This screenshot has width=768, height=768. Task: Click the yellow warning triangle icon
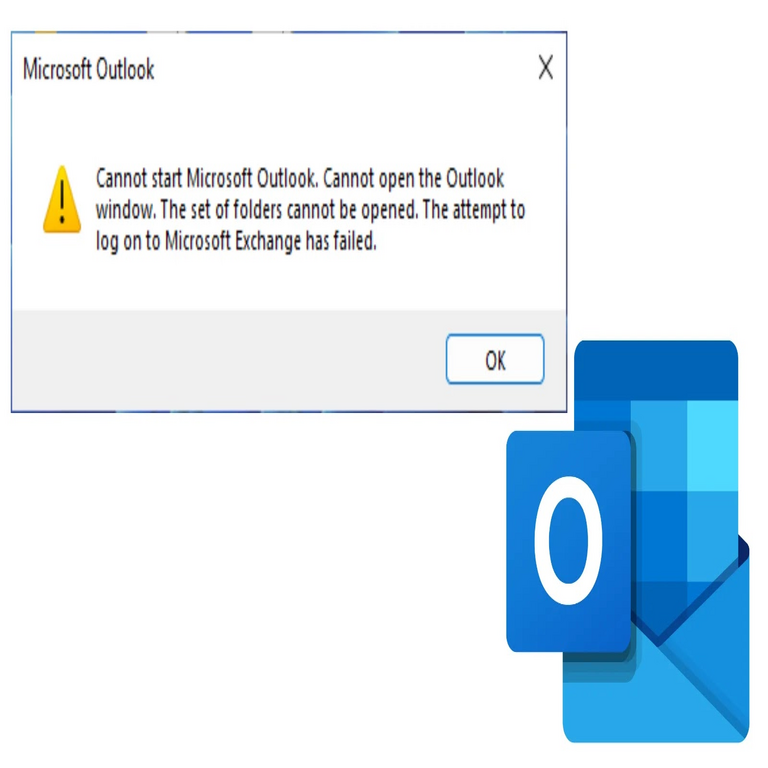click(62, 199)
